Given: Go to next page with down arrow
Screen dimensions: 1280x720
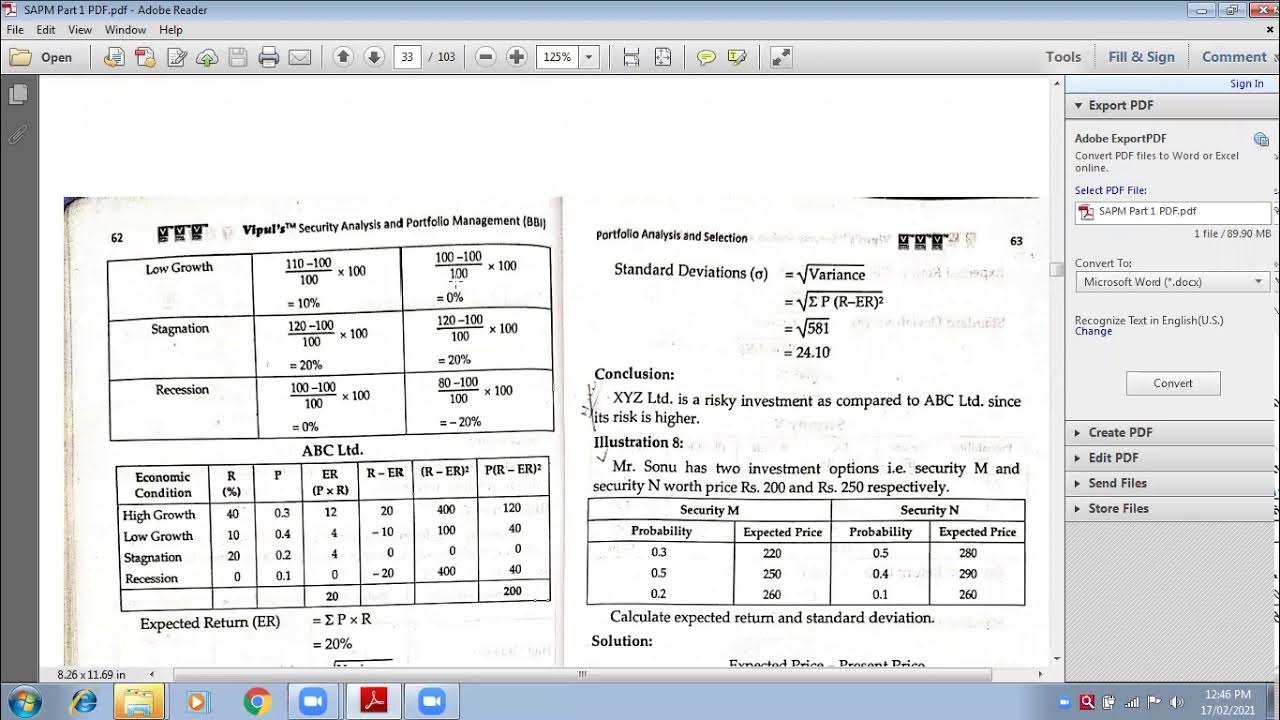Looking at the screenshot, I should click(374, 57).
